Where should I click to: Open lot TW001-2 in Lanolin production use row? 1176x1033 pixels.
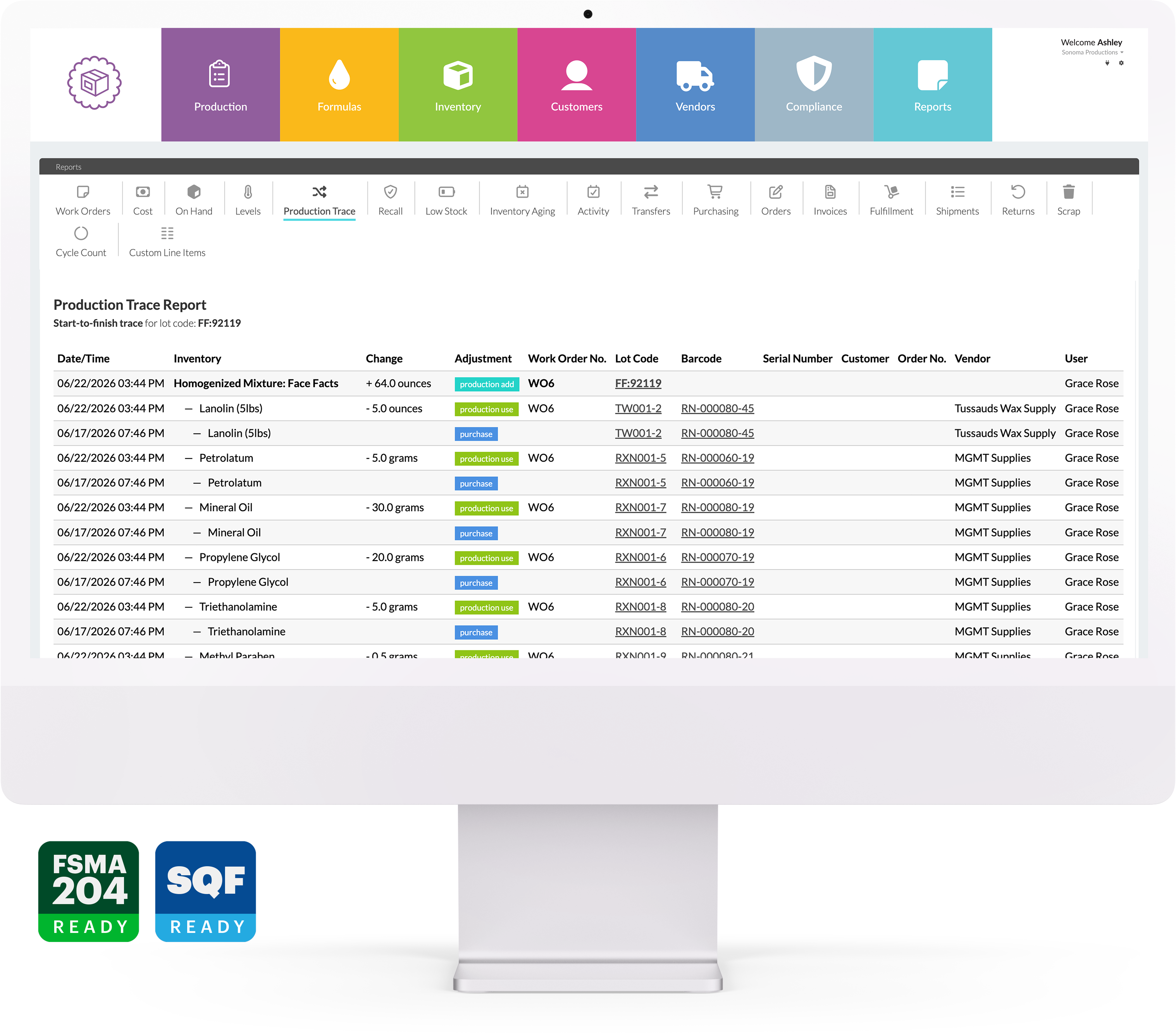pyautogui.click(x=638, y=408)
